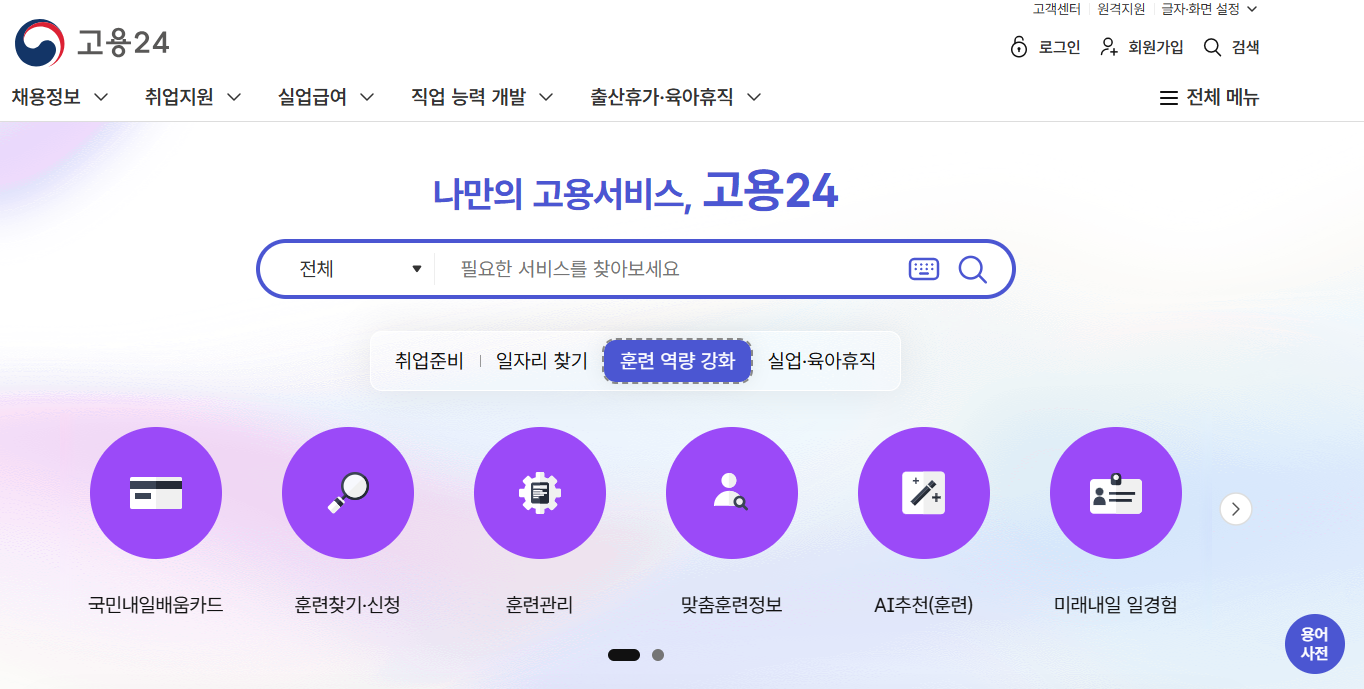
Task: Expand the 전체 search category dropdown
Action: coord(360,269)
